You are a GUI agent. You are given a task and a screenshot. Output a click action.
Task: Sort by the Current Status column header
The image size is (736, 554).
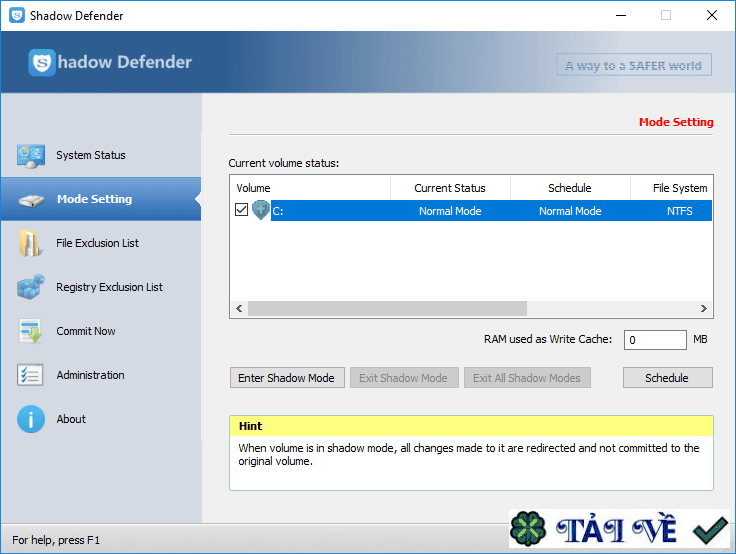pyautogui.click(x=450, y=188)
